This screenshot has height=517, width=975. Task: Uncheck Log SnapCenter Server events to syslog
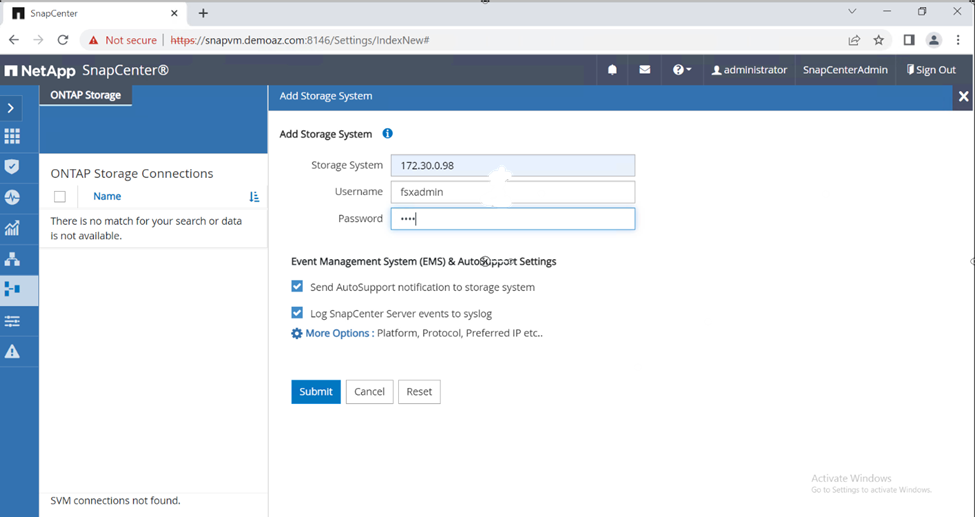click(x=297, y=313)
